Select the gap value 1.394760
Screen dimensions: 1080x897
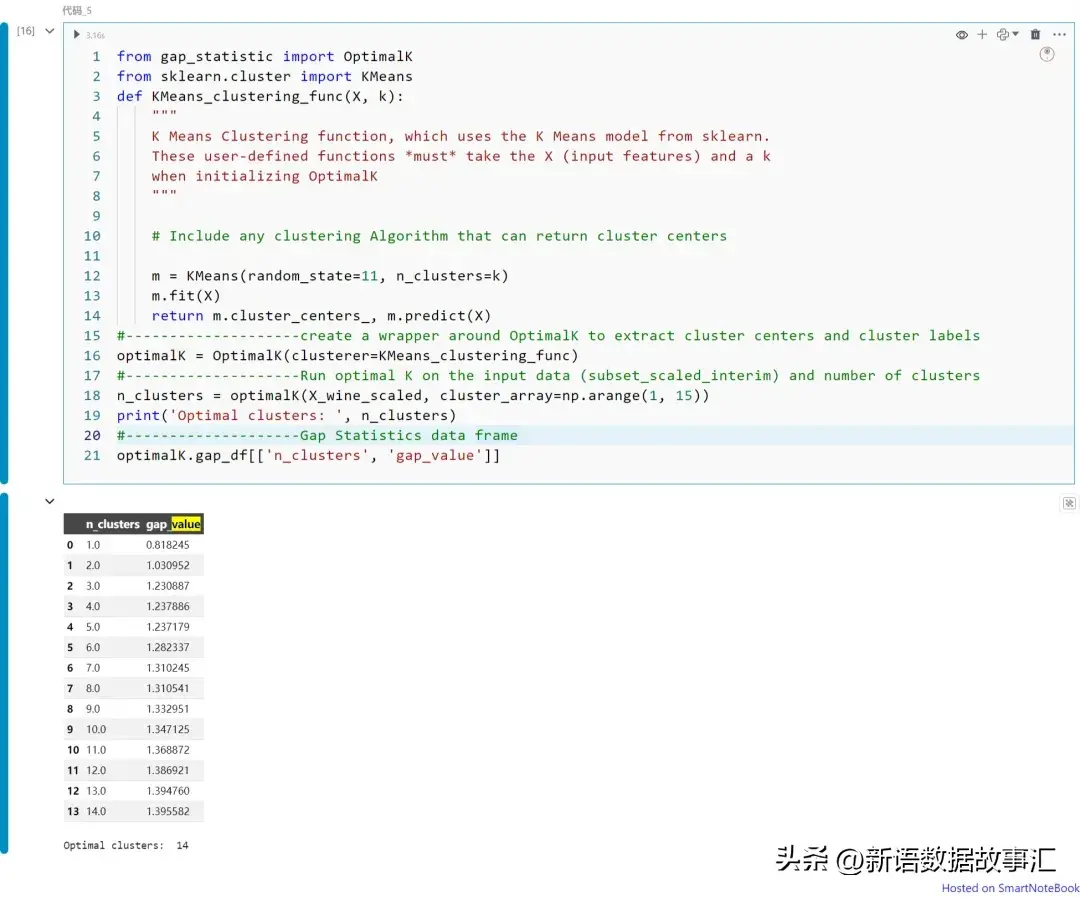click(x=167, y=791)
